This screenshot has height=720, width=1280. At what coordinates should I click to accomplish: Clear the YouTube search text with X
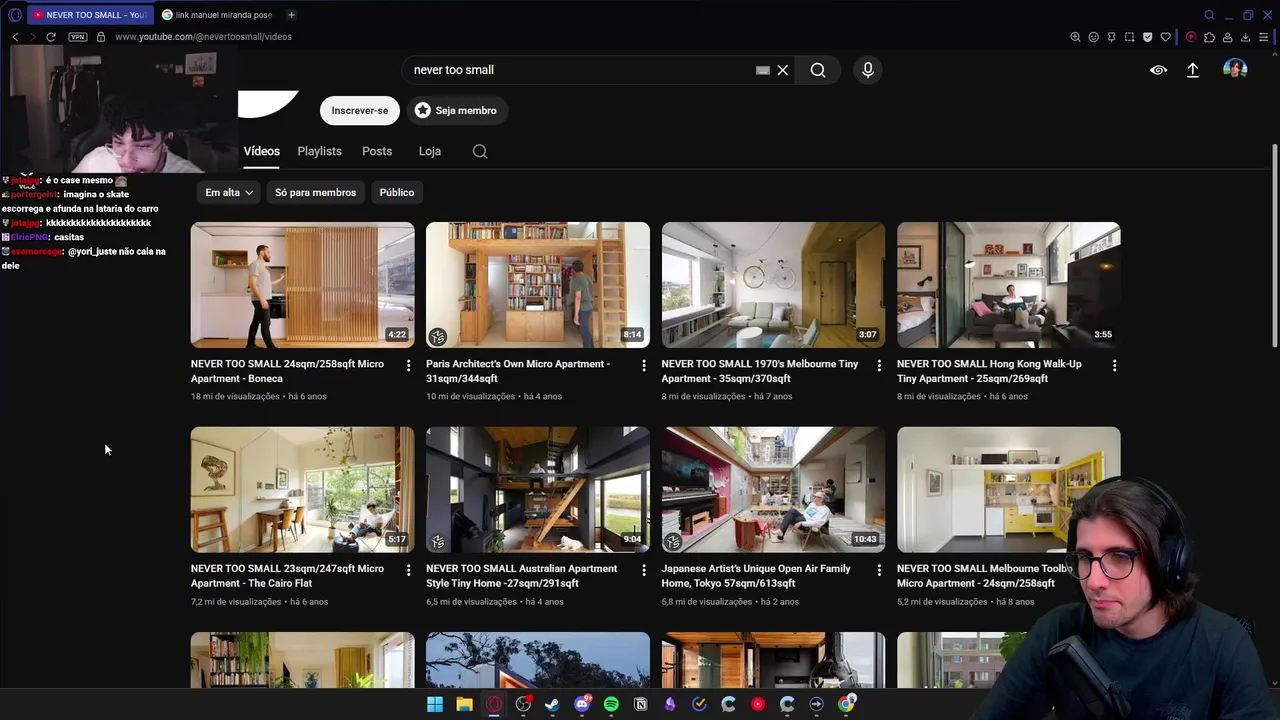pos(783,70)
